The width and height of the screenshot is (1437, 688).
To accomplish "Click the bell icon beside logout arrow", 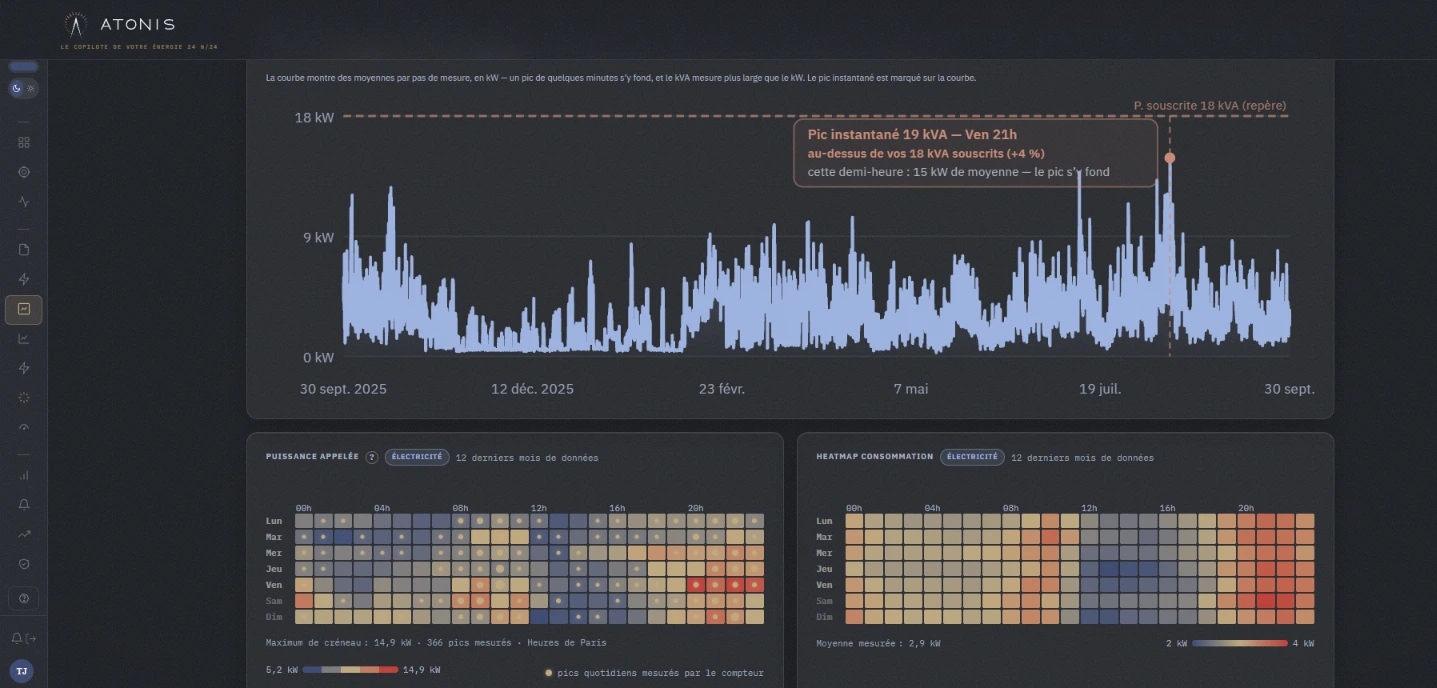I will (16, 638).
